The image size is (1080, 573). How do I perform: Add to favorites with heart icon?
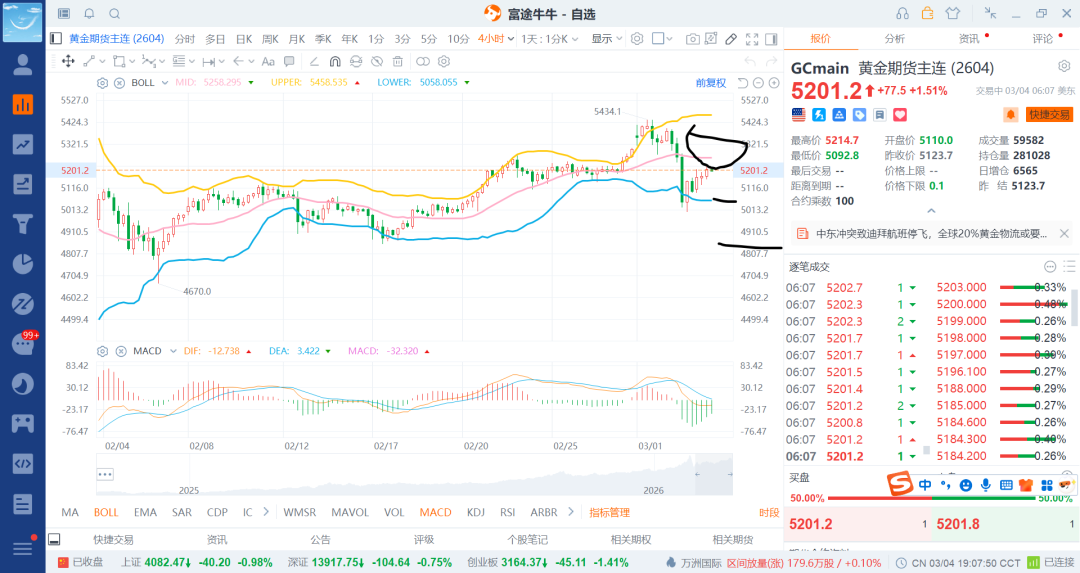point(900,115)
